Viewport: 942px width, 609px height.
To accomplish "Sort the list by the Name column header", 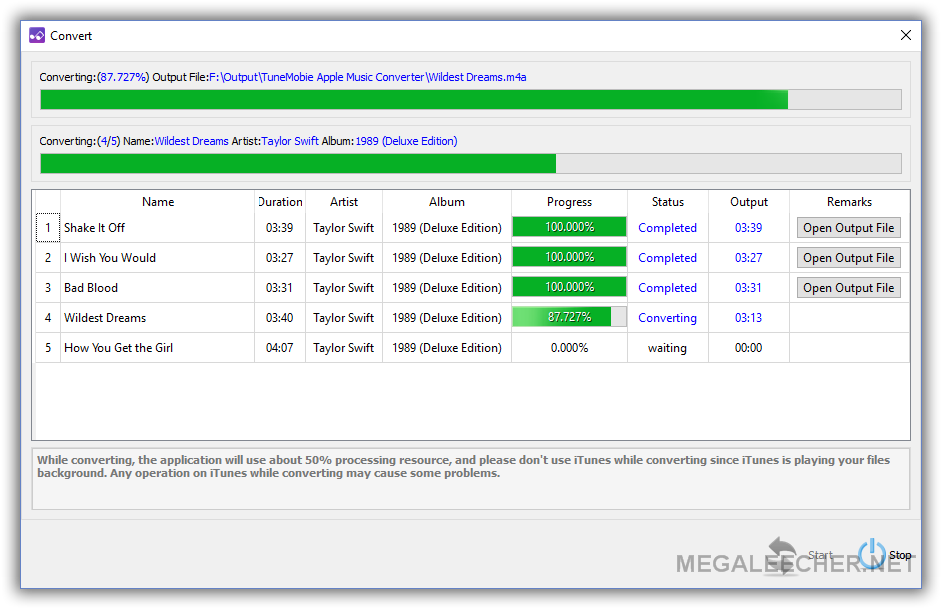I will tap(158, 202).
